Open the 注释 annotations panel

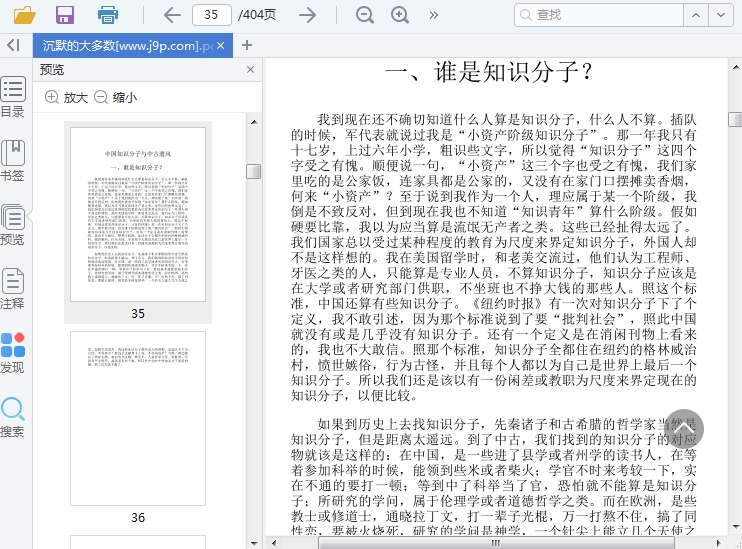[13, 289]
